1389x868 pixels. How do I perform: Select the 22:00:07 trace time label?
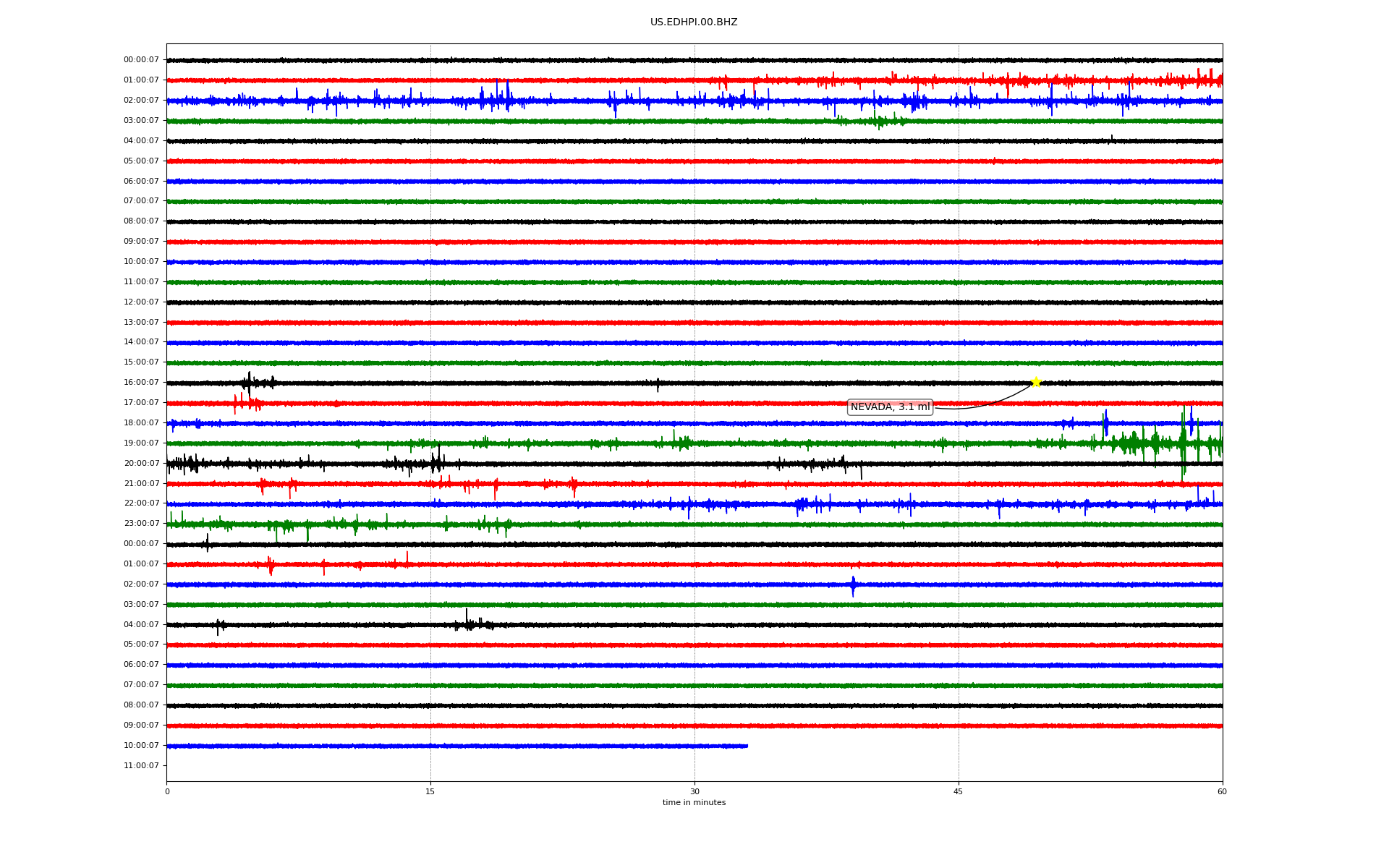point(141,503)
